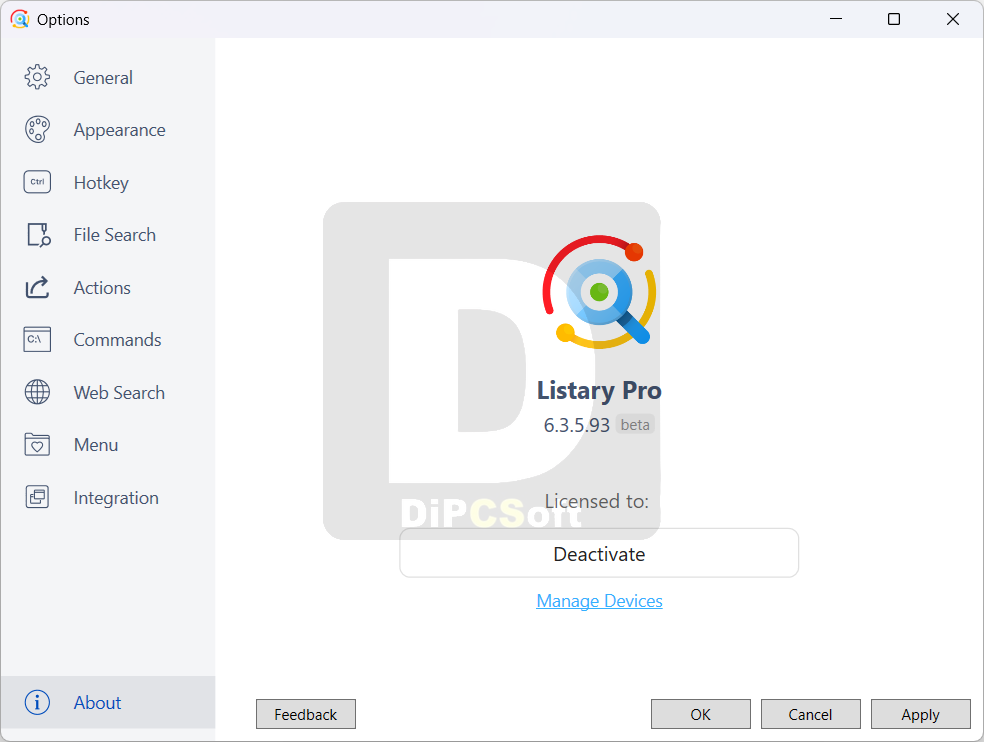Maximize the Options window
Viewport: 984px width, 742px height.
click(894, 19)
